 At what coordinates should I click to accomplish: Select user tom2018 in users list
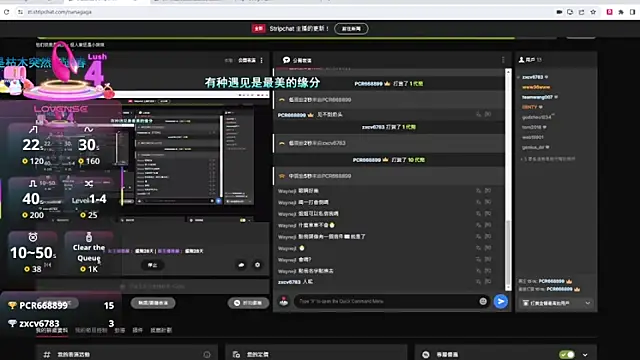[x=531, y=127]
